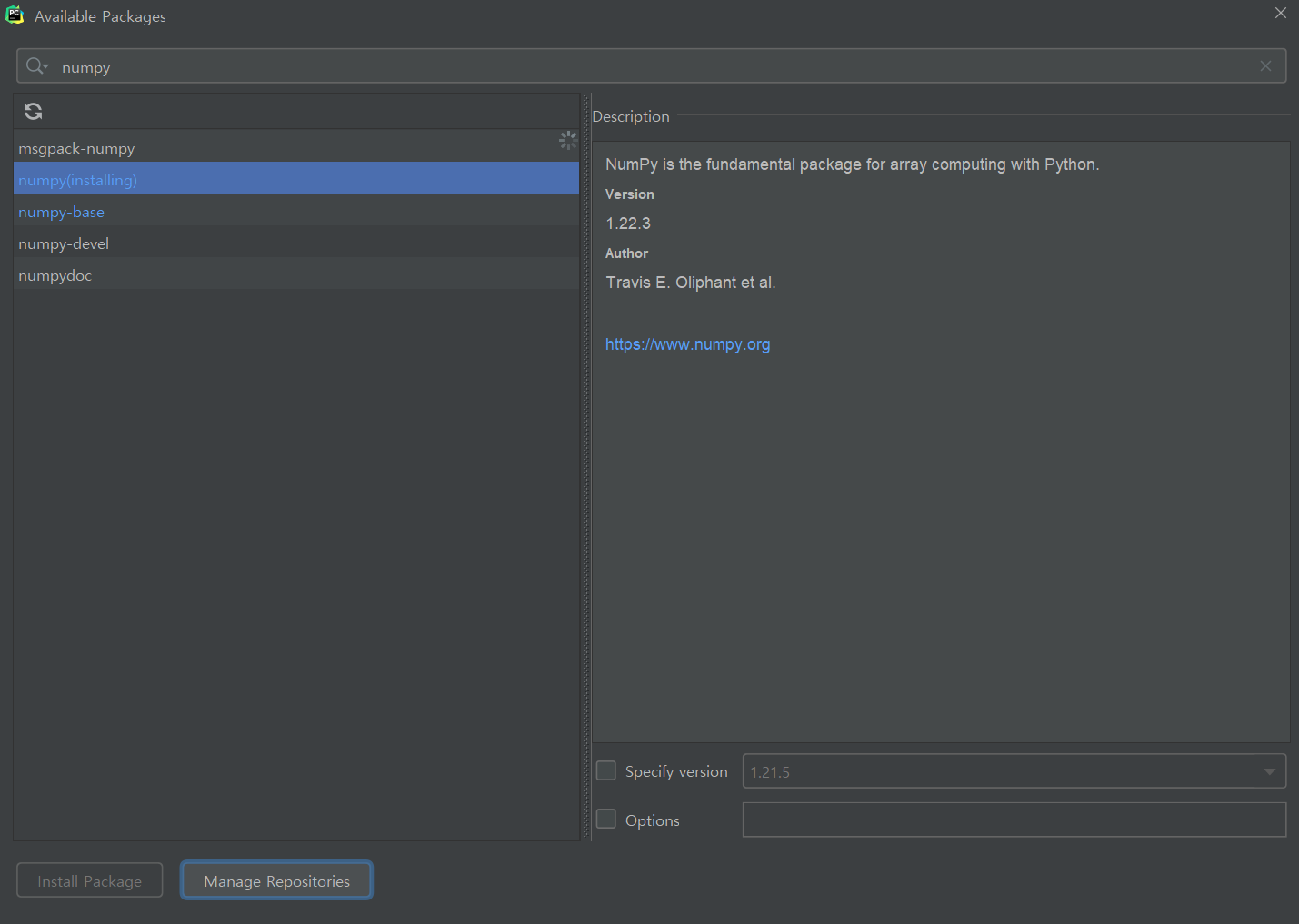
Task: Click the Options text input field
Action: 1014,820
